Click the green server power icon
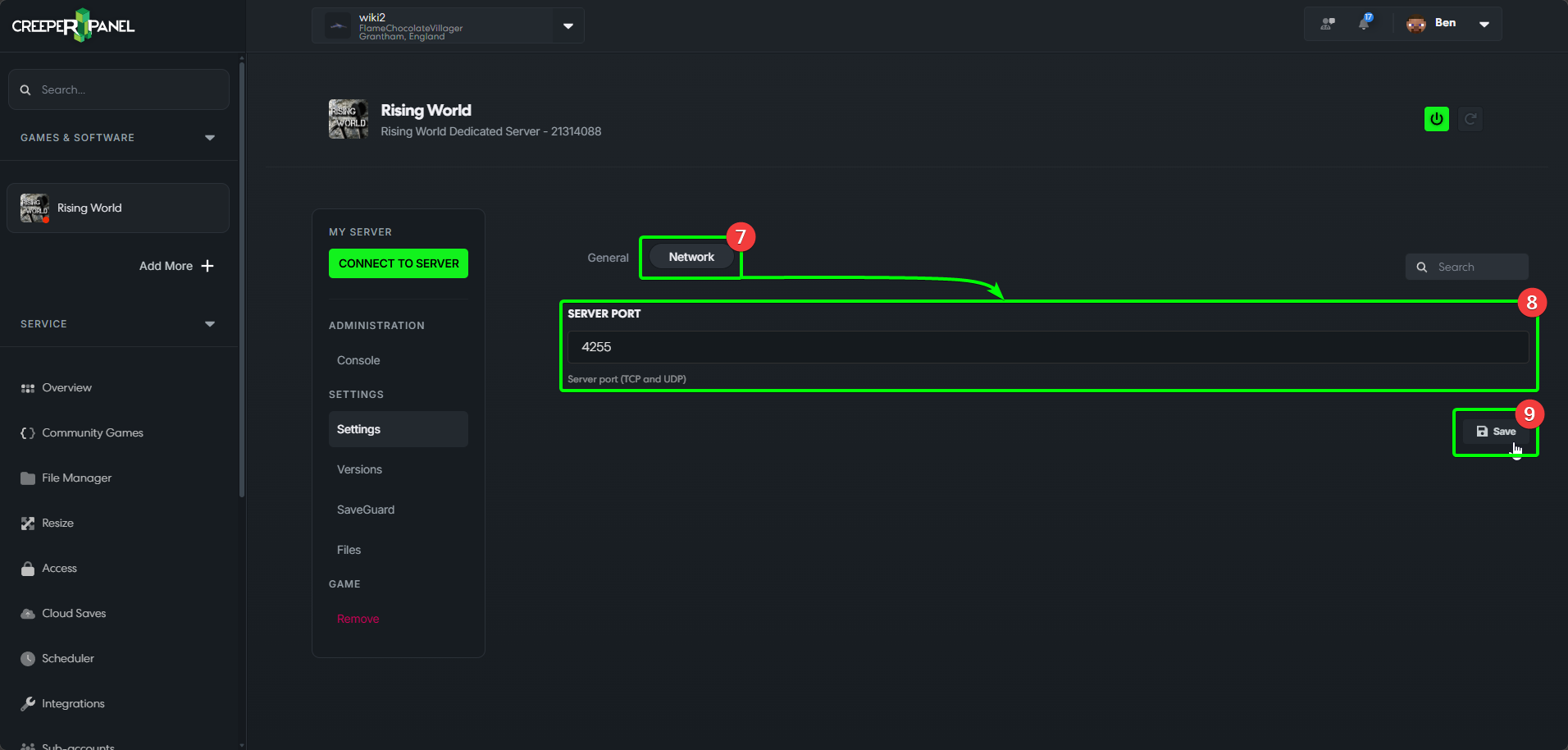This screenshot has height=750, width=1568. tap(1436, 119)
